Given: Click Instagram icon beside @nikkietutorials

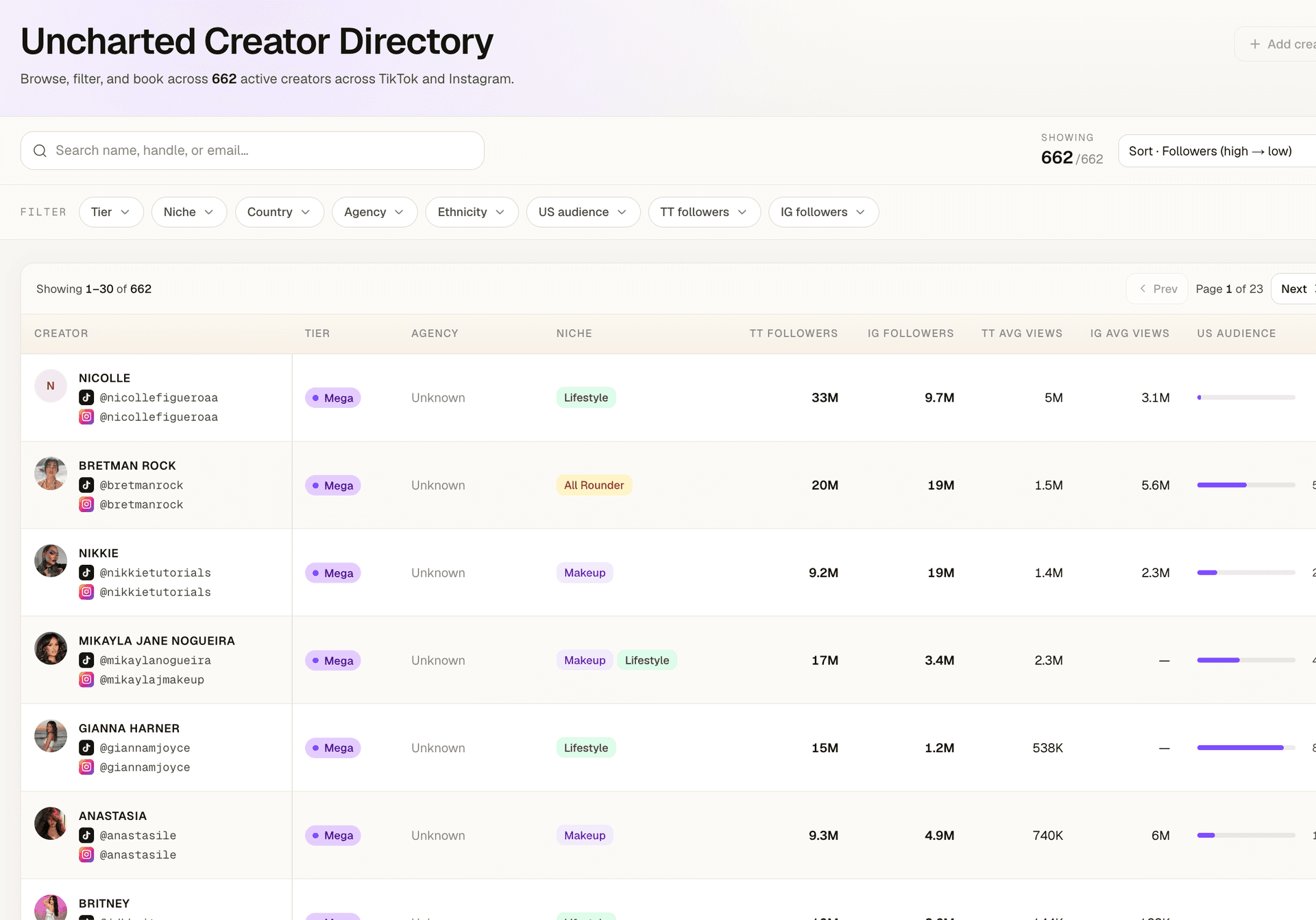Looking at the screenshot, I should (86, 592).
